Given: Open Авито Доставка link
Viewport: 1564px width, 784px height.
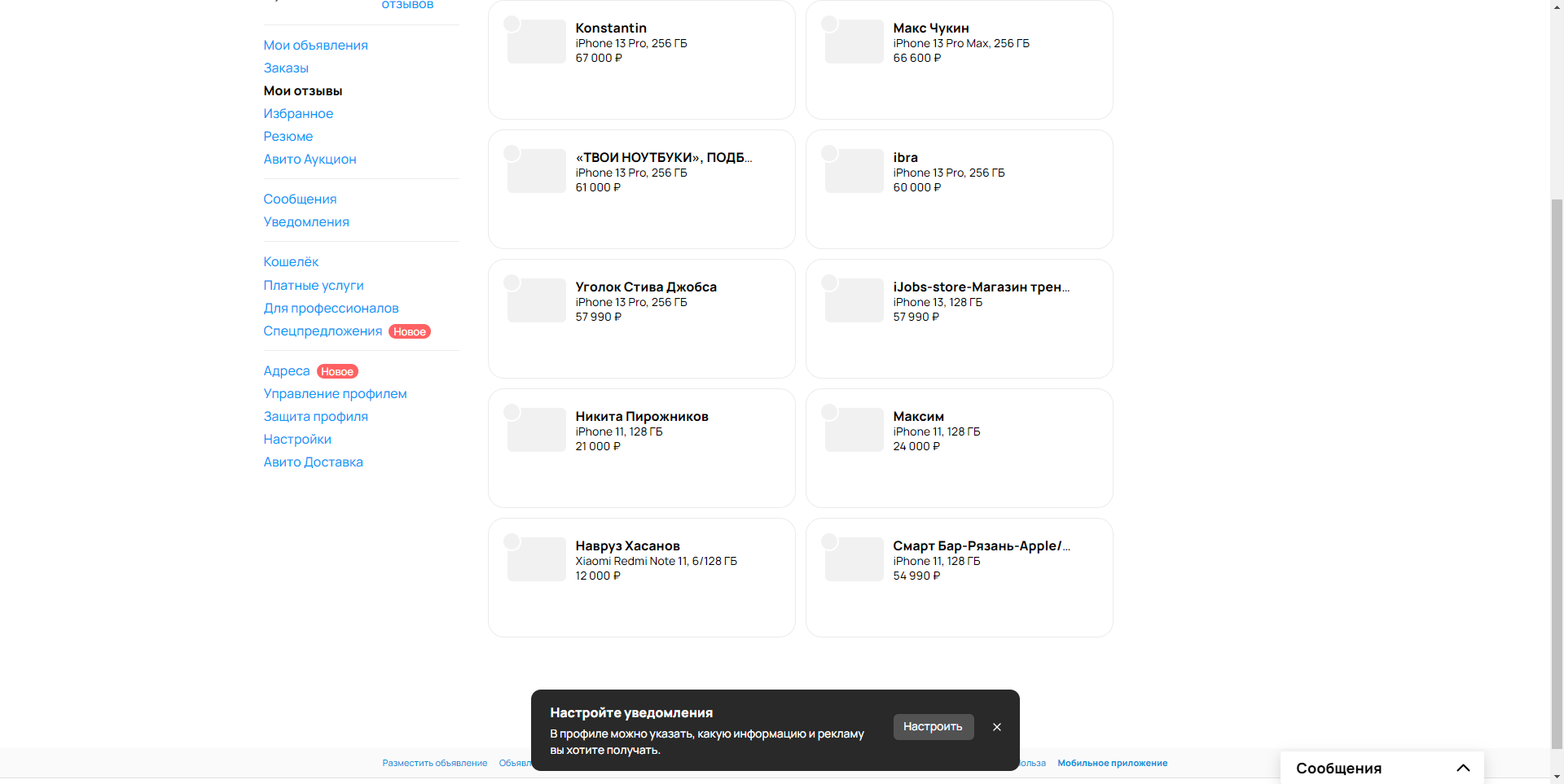Looking at the screenshot, I should [x=313, y=462].
